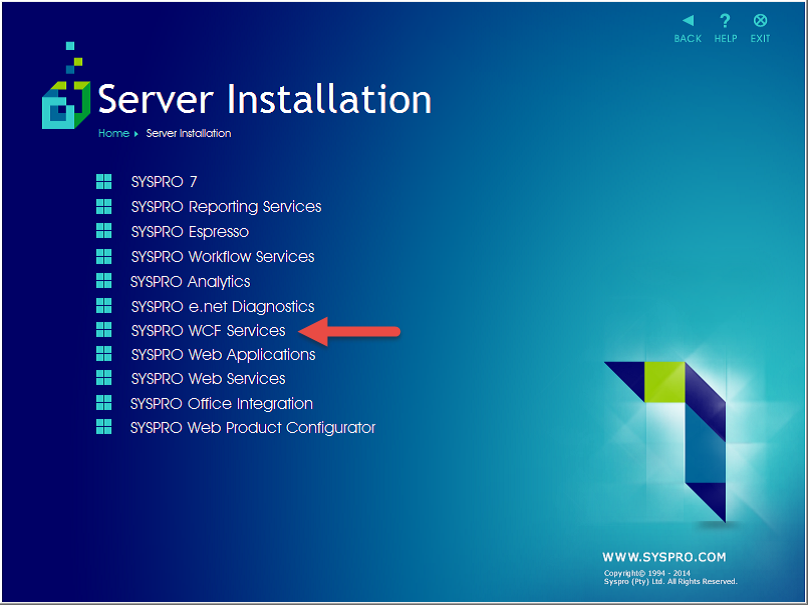This screenshot has height=605, width=808.
Task: Select Server Installation breadcrumb item
Action: [188, 133]
